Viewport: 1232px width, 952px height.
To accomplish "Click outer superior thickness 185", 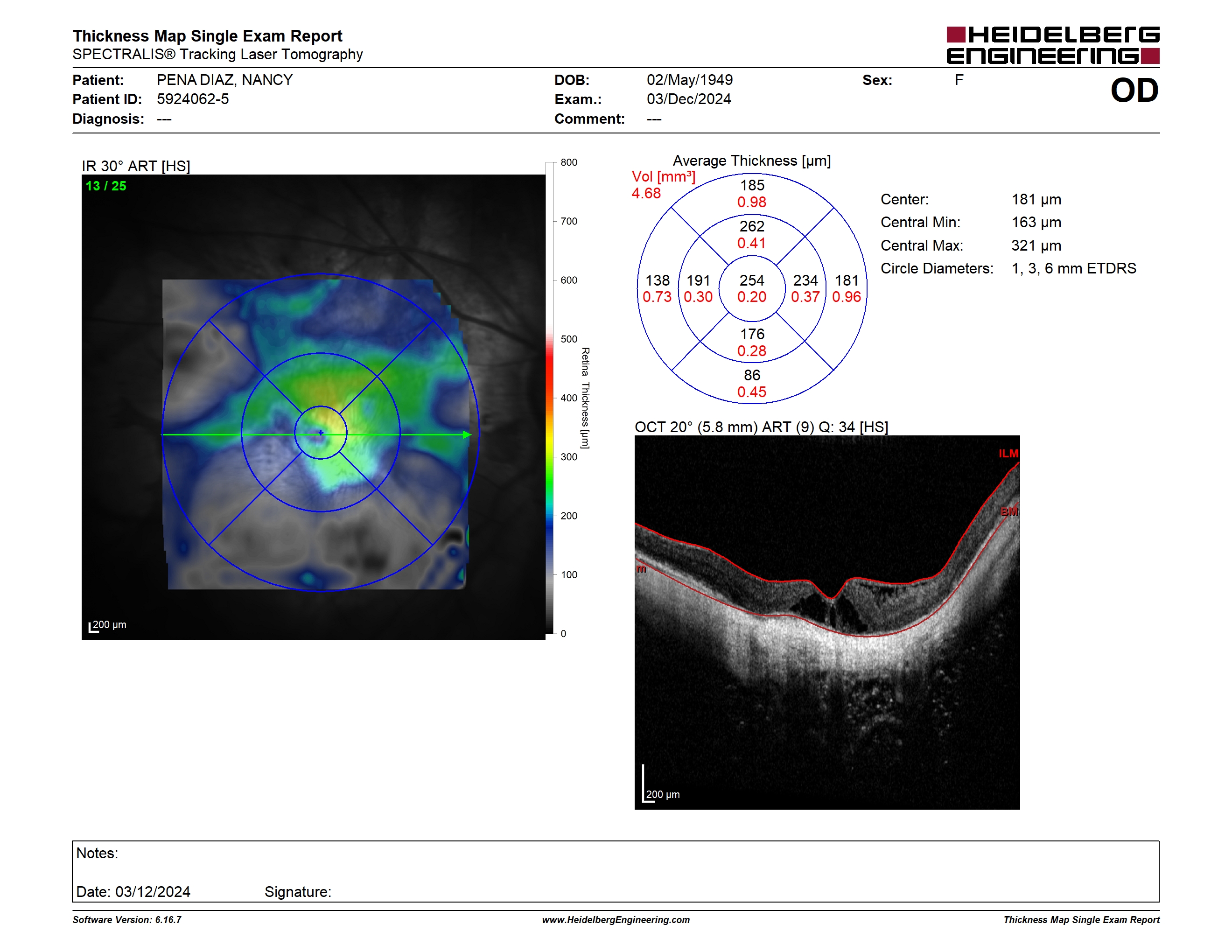I will click(x=752, y=185).
